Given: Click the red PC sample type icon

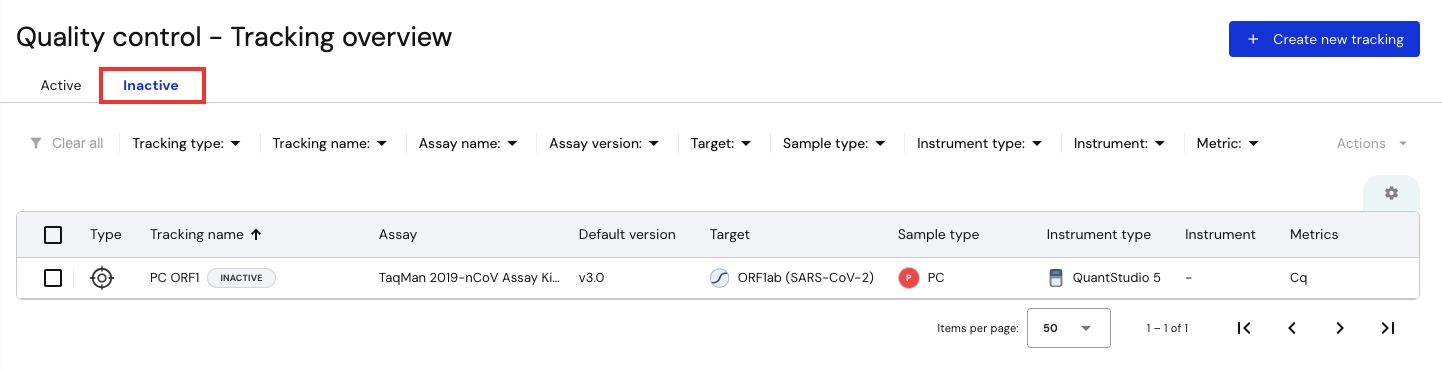Looking at the screenshot, I should click(908, 278).
